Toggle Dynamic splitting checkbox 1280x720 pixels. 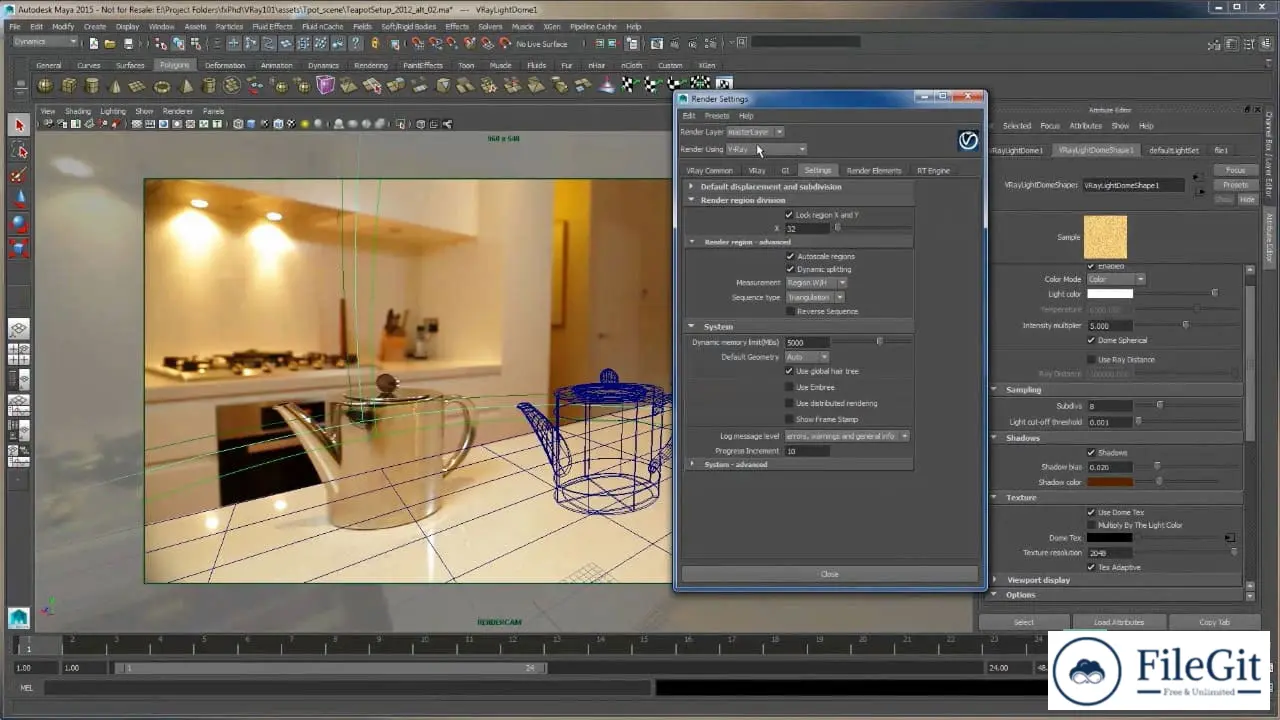click(790, 269)
